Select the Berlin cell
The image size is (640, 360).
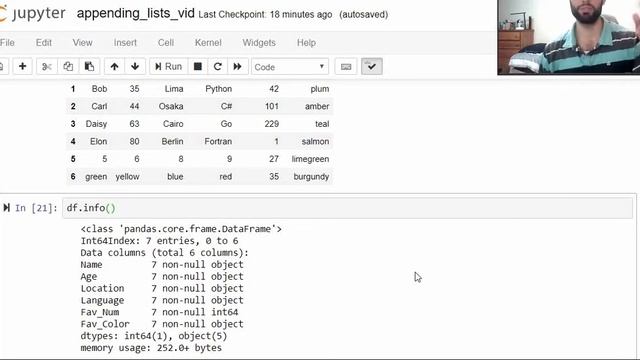tap(172, 141)
